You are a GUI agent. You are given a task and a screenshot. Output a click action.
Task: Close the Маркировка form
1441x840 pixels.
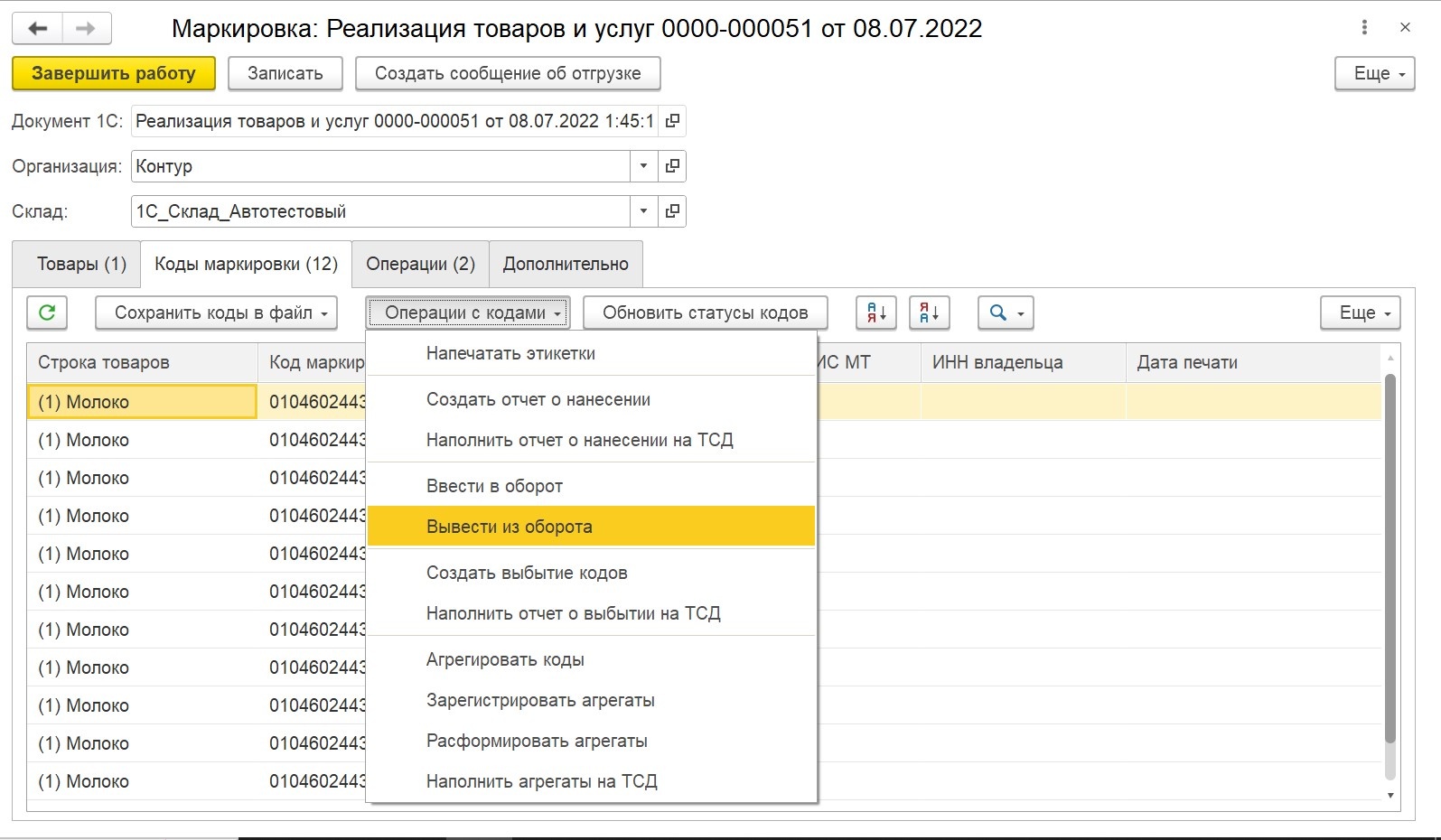[1405, 28]
